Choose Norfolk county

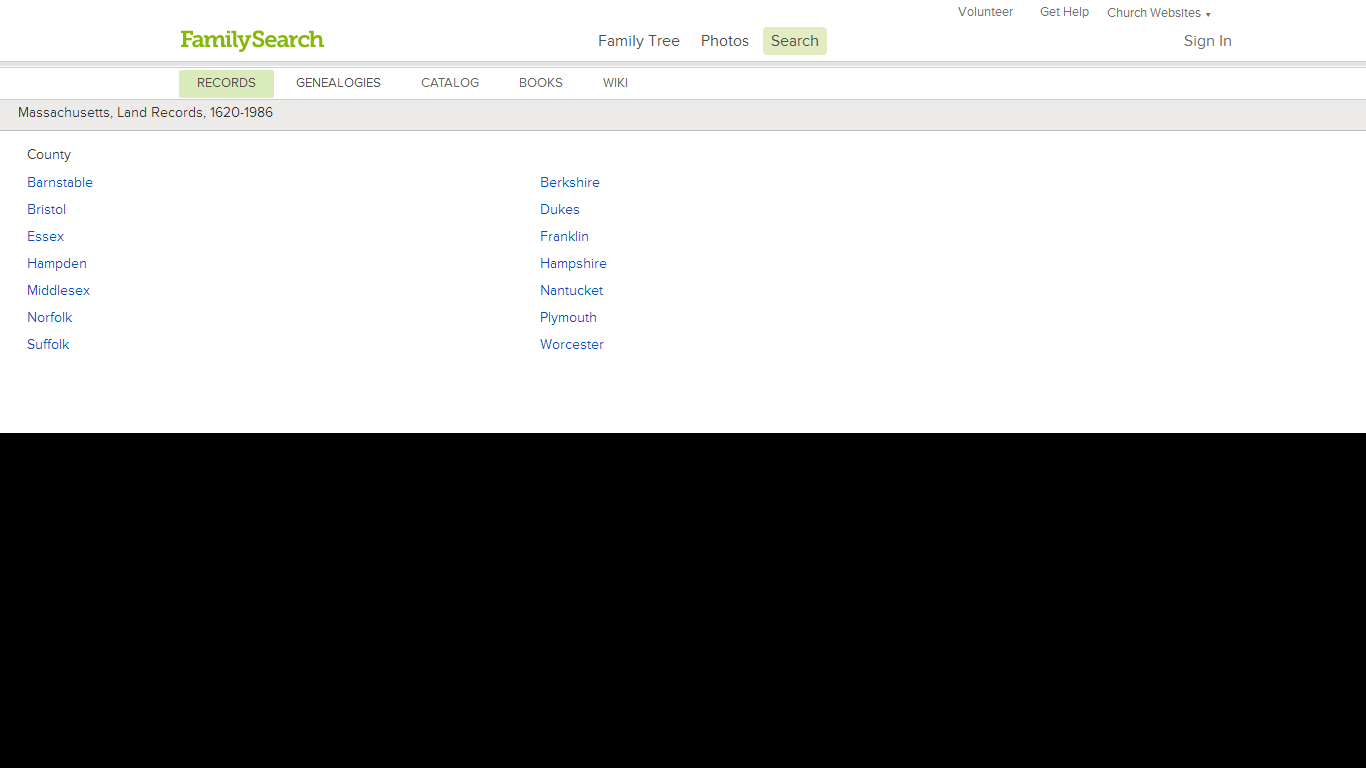point(50,318)
